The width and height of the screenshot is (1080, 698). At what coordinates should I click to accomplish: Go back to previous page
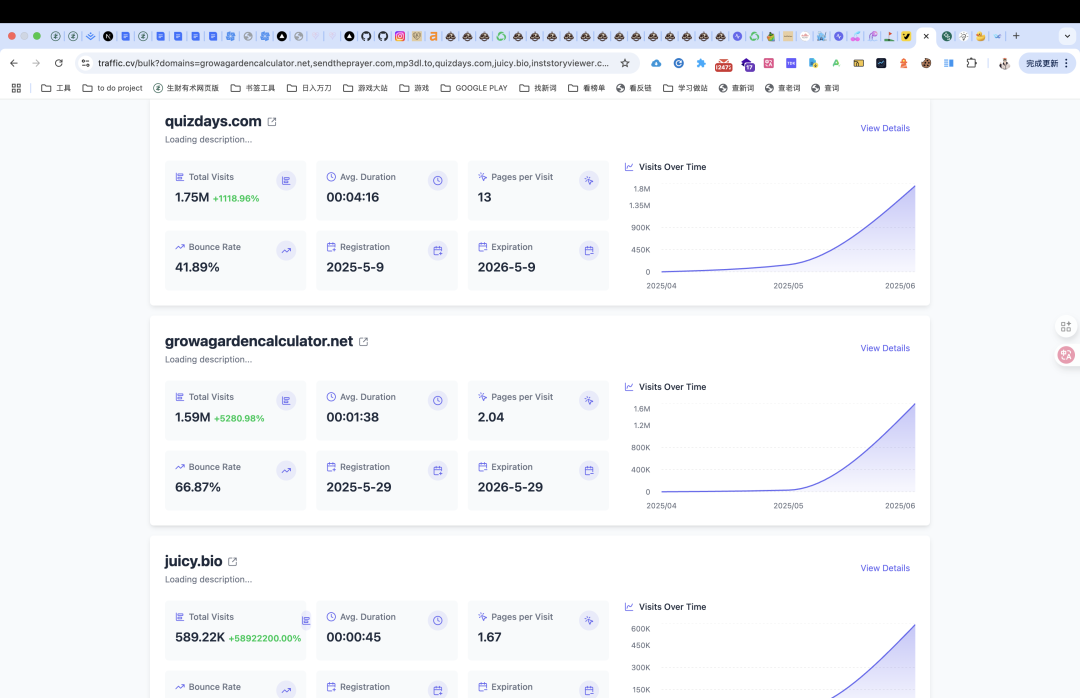point(14,63)
